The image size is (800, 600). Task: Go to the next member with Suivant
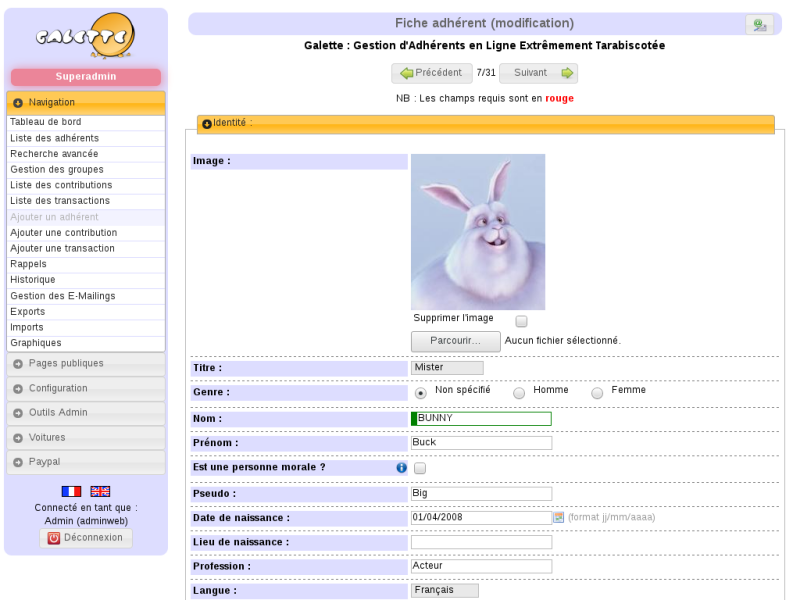(x=538, y=73)
